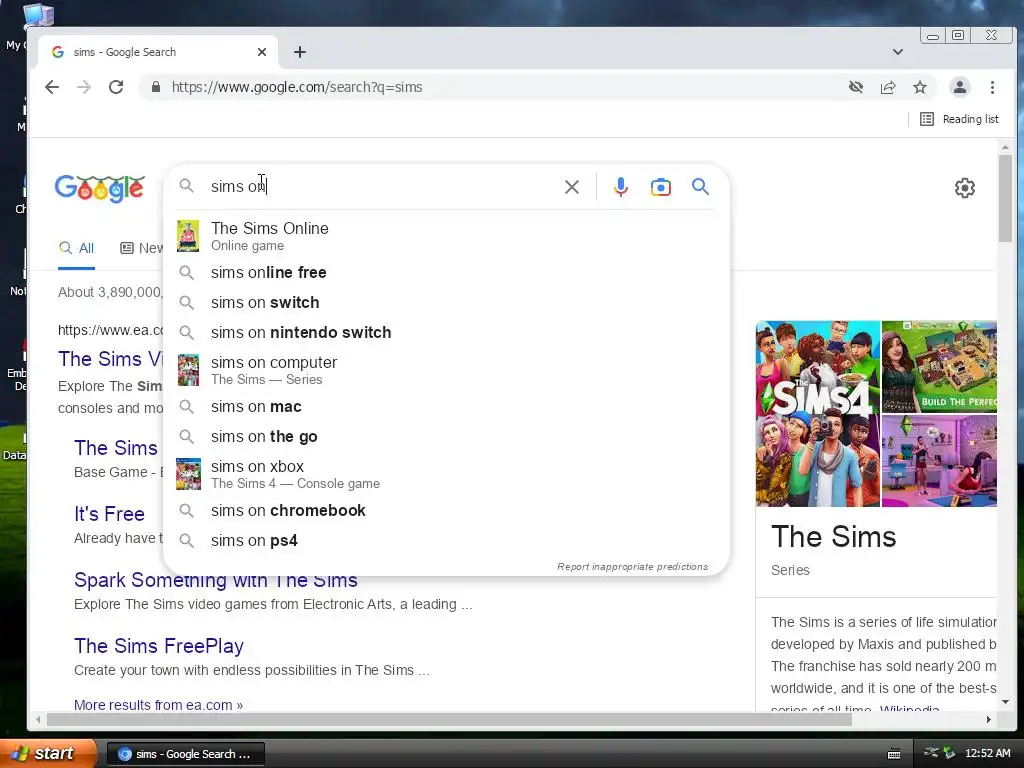This screenshot has width=1024, height=768.
Task: Open a new browser tab
Action: [x=300, y=52]
